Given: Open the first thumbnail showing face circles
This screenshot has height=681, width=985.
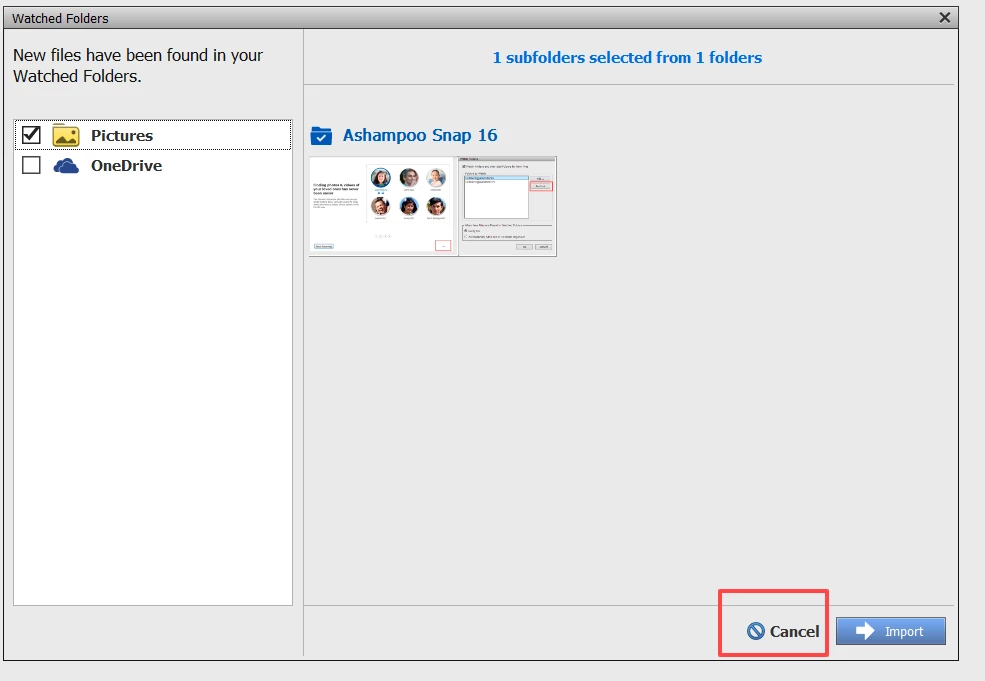Looking at the screenshot, I should (x=382, y=206).
